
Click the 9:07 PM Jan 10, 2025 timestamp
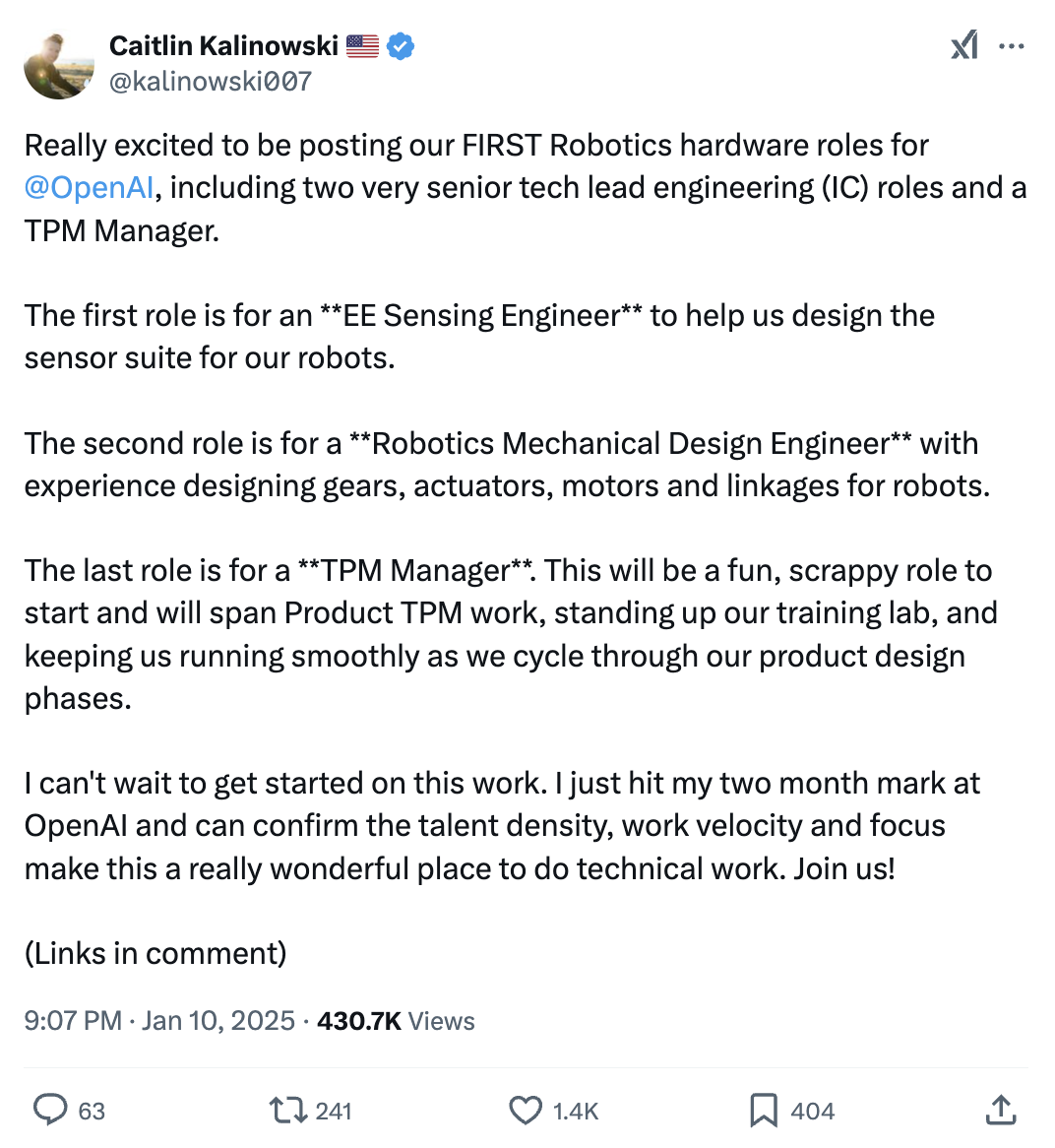(159, 1021)
